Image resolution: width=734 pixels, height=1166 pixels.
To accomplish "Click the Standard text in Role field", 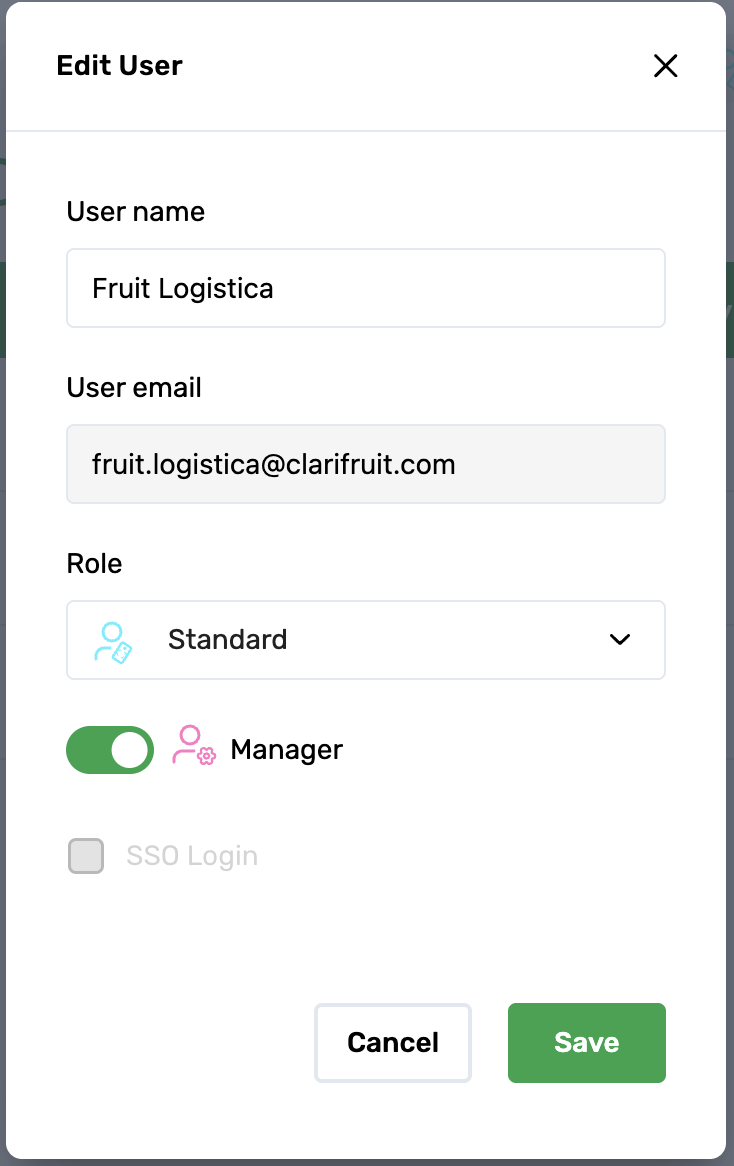I will (228, 640).
